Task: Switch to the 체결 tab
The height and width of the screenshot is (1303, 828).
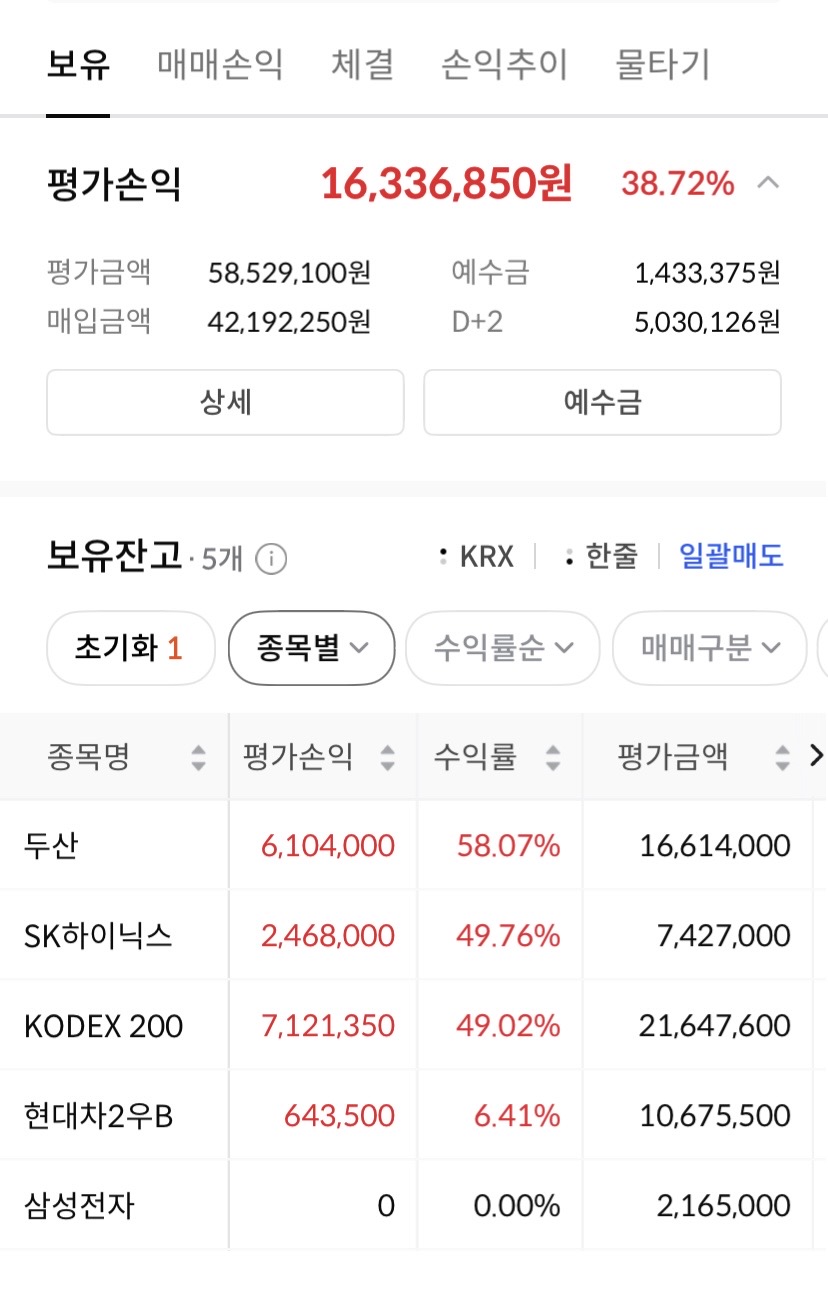Action: [x=362, y=65]
